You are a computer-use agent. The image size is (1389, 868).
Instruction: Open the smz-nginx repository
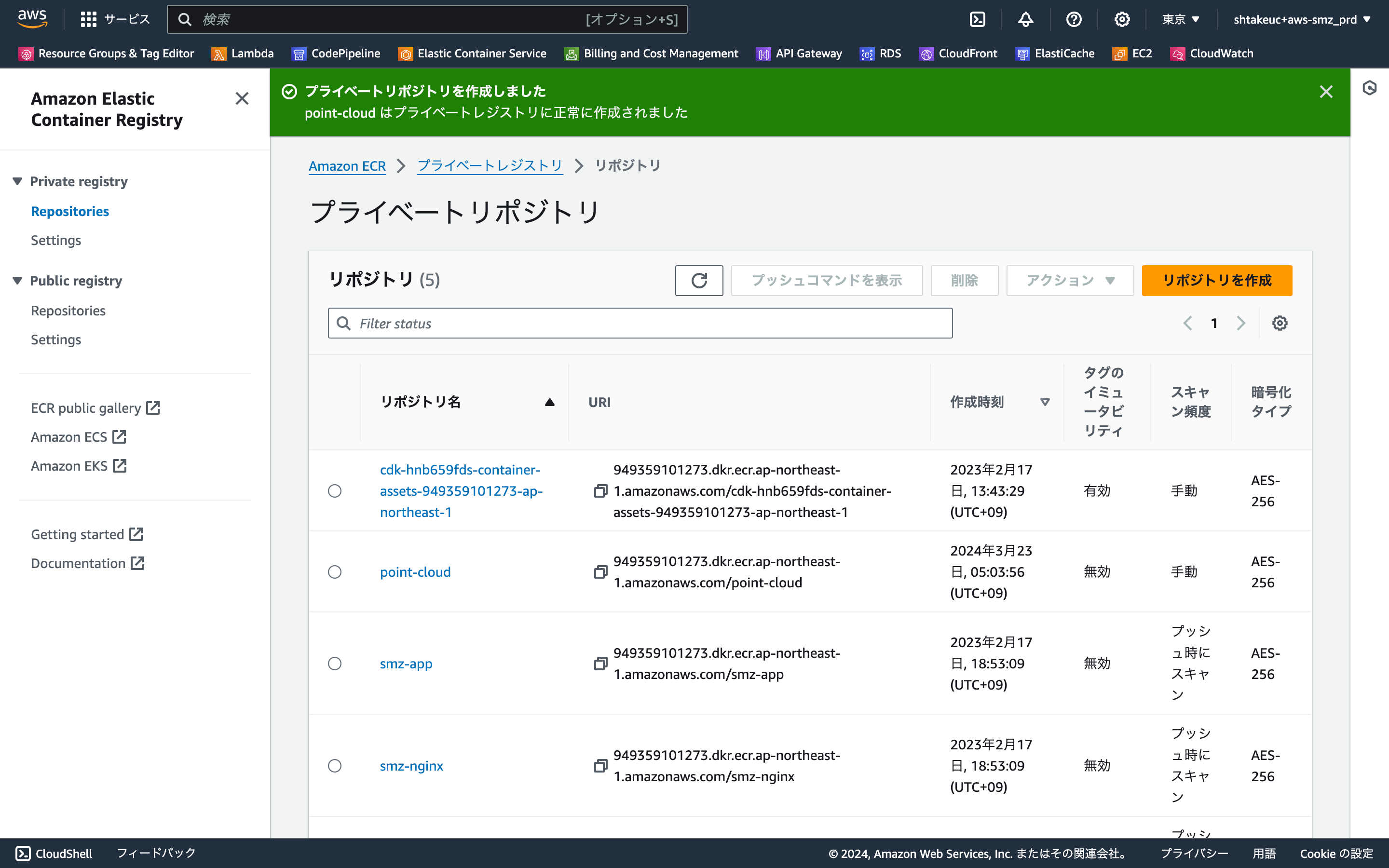[411, 766]
